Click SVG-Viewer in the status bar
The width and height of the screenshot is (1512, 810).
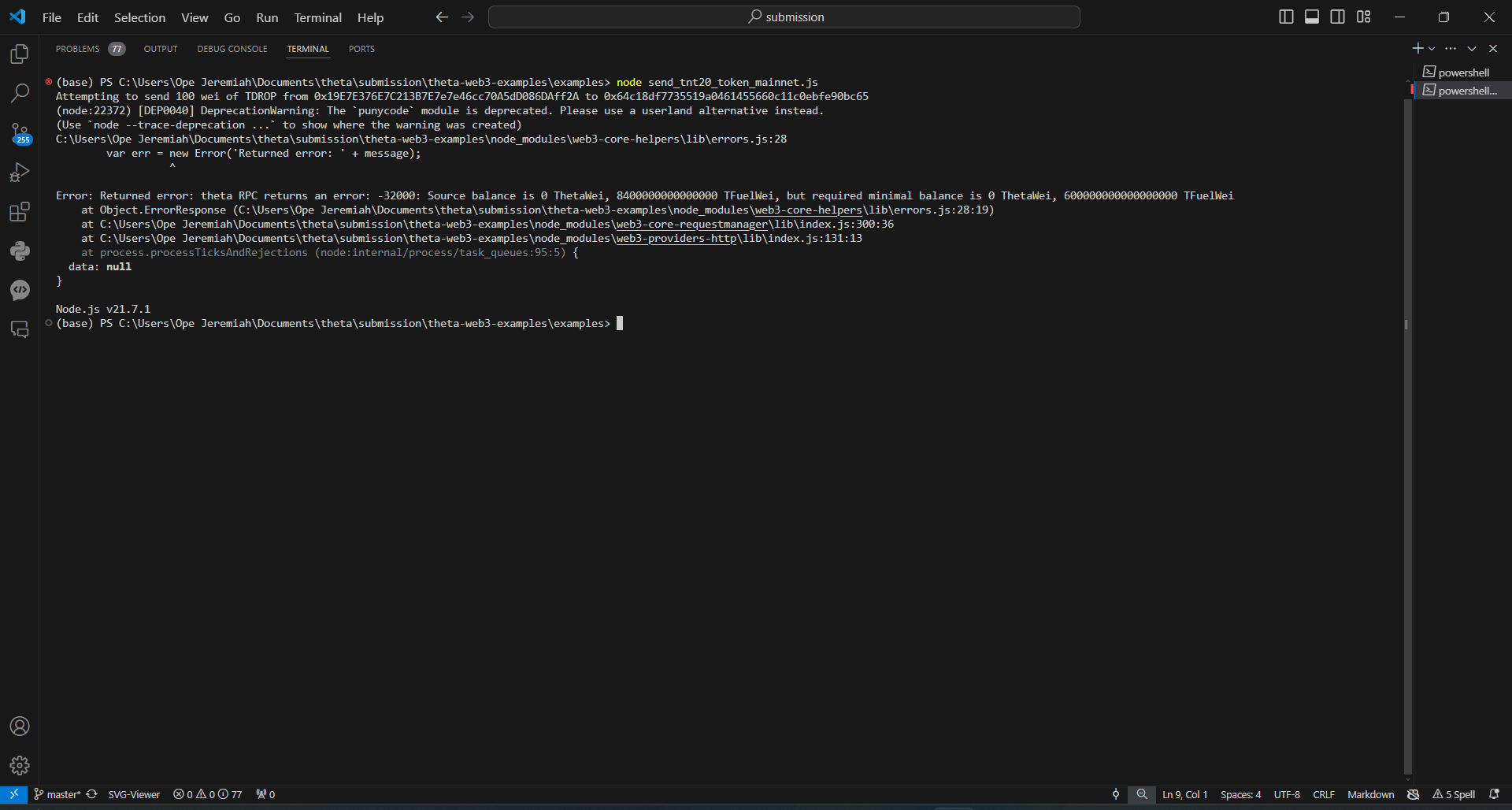pos(134,794)
